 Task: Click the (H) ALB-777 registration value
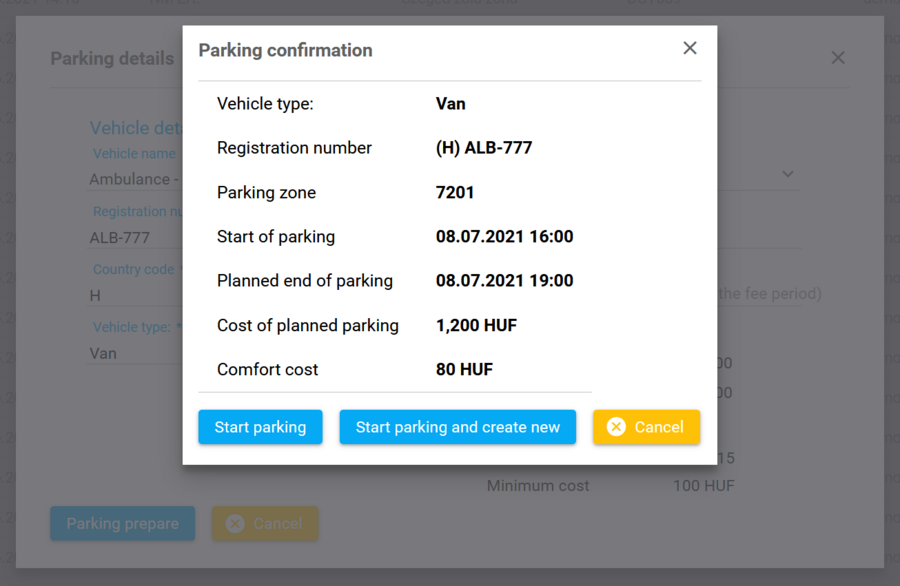coord(484,148)
